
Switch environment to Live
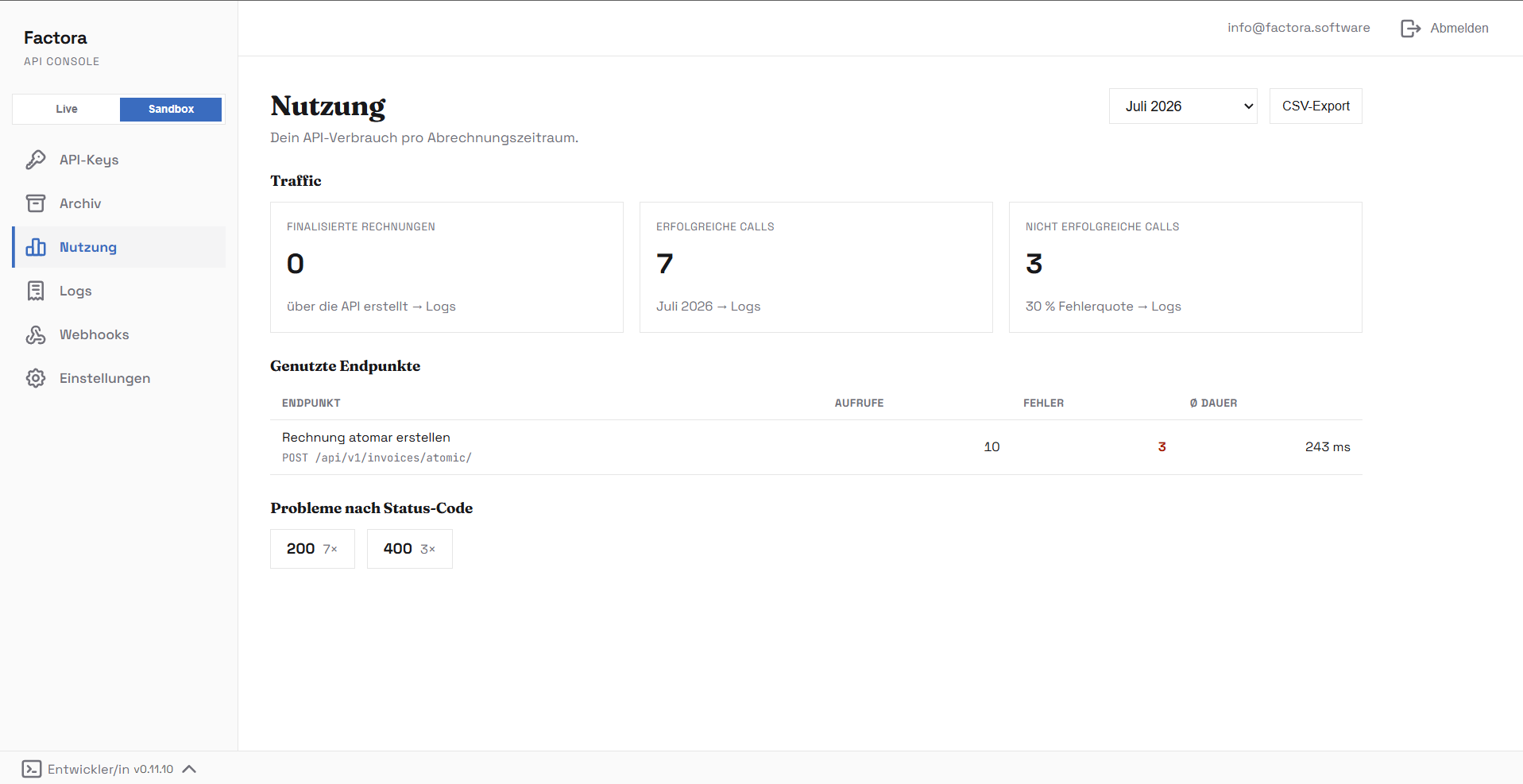(x=67, y=109)
